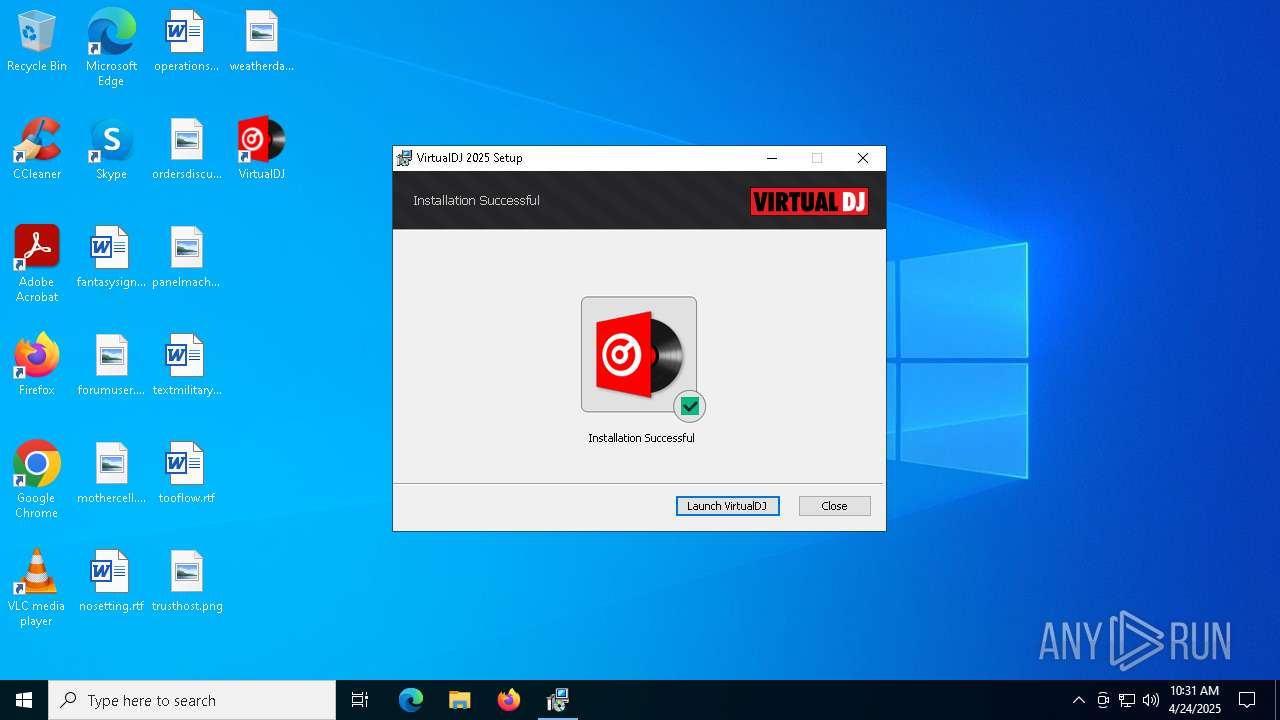Select the fantasysign Word document icon
The height and width of the screenshot is (720, 1280).
tap(111, 258)
